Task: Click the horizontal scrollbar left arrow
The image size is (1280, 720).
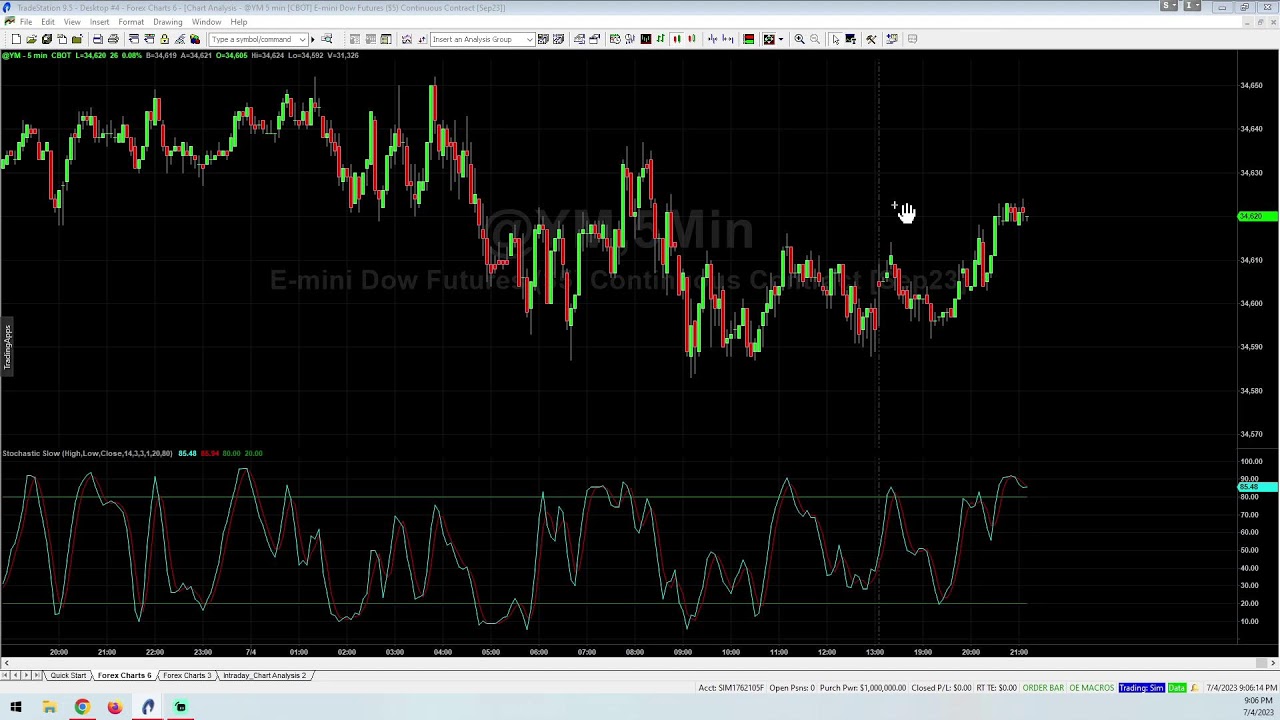Action: point(6,662)
